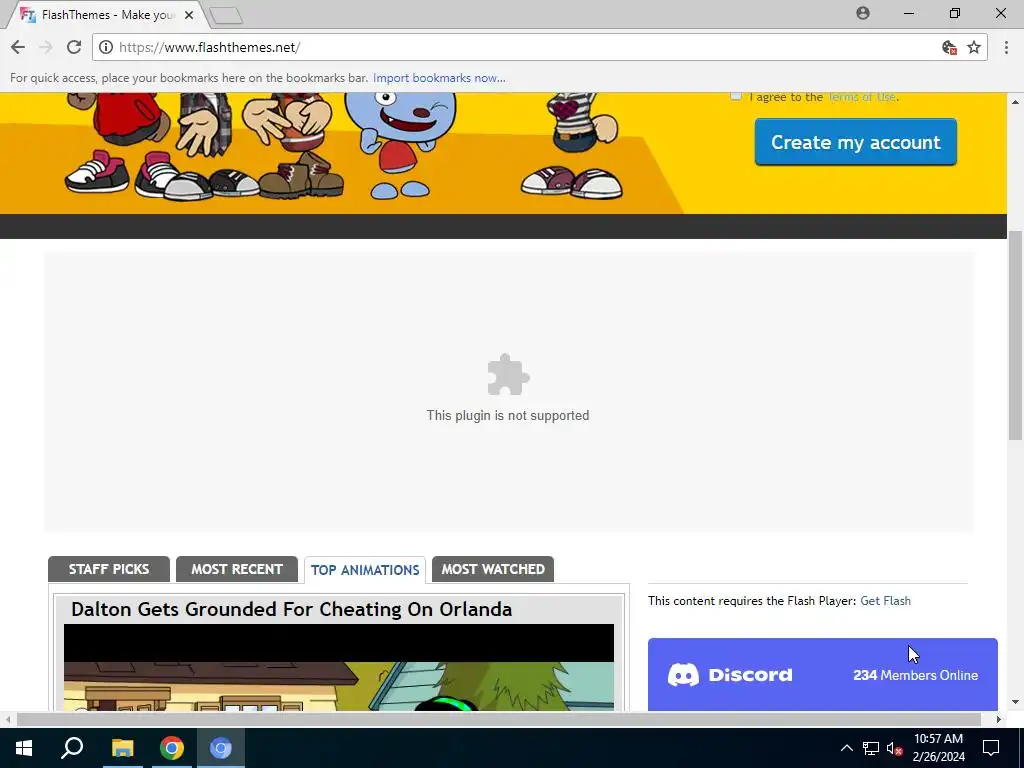The width and height of the screenshot is (1024, 768).
Task: Click the forward navigation arrow
Action: (46, 47)
